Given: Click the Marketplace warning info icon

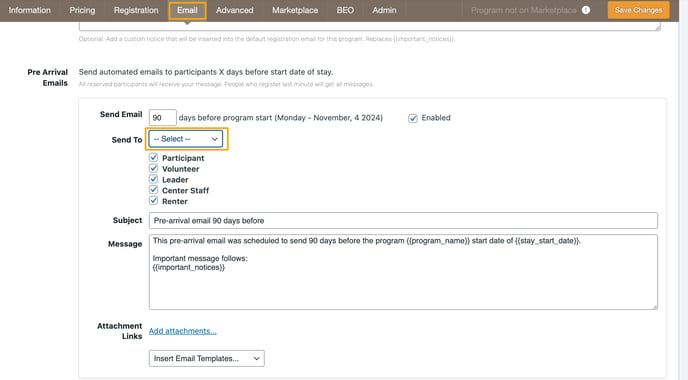Looking at the screenshot, I should pyautogui.click(x=586, y=10).
